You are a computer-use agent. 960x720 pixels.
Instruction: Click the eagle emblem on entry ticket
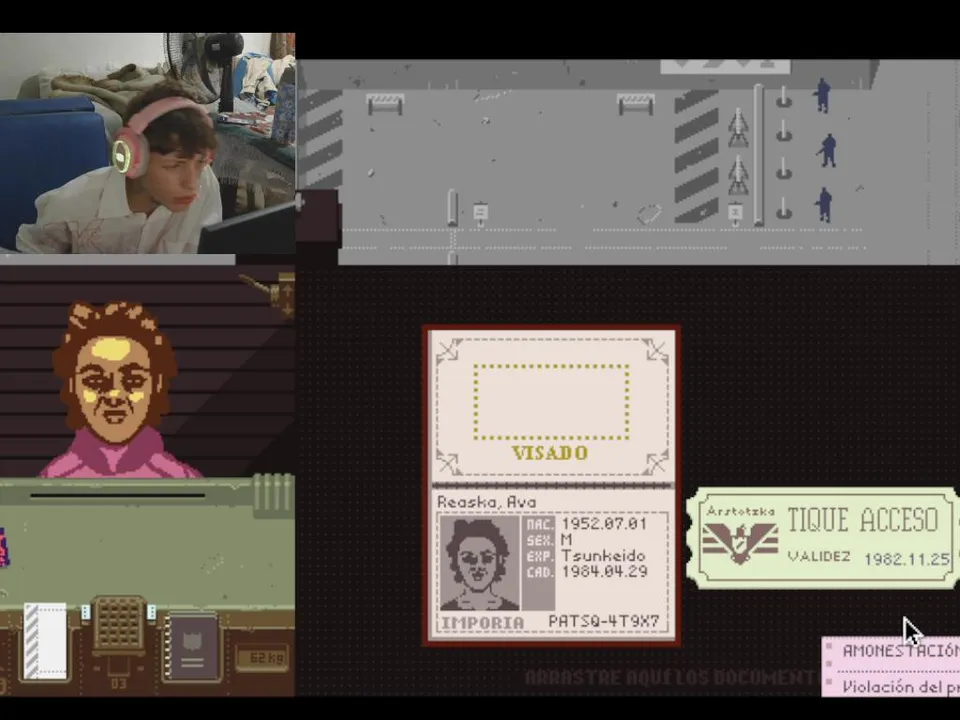pyautogui.click(x=740, y=542)
